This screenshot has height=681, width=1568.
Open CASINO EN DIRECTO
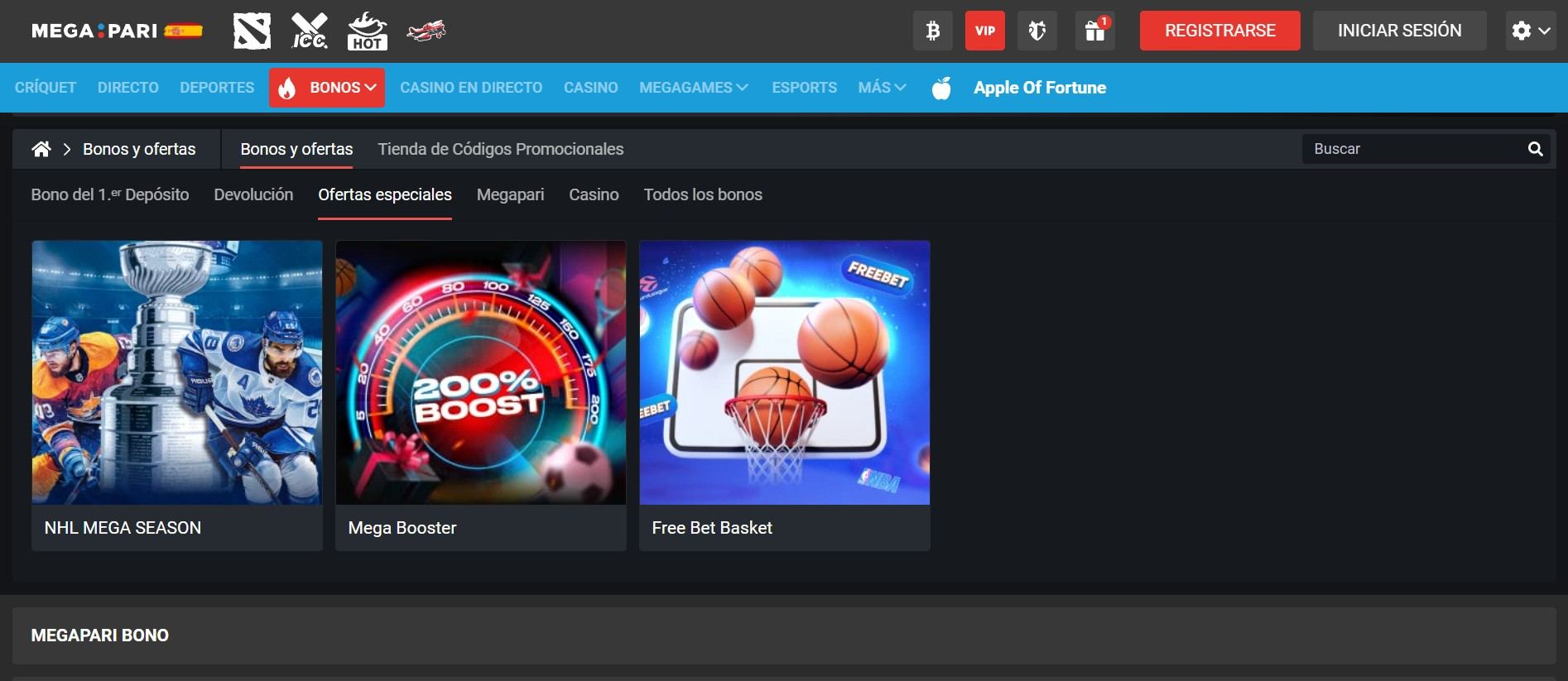point(471,88)
